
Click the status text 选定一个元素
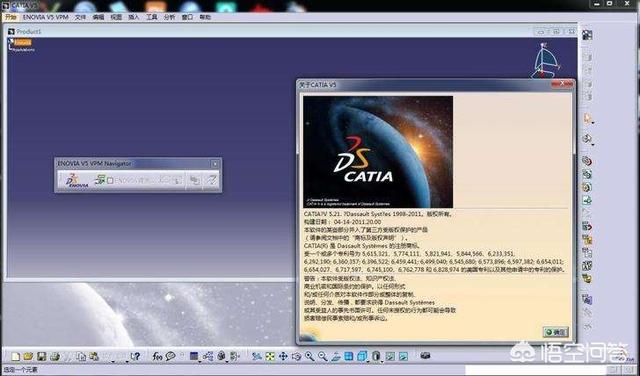click(x=20, y=370)
